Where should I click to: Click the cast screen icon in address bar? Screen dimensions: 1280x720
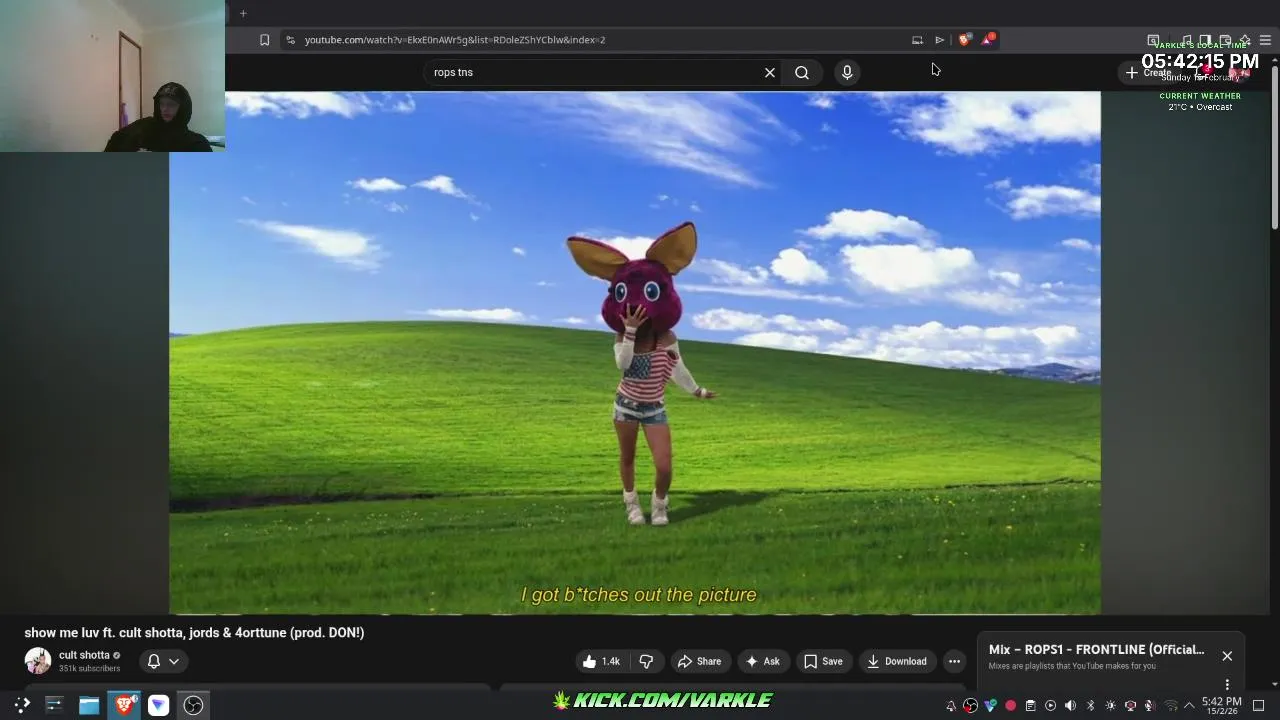917,40
